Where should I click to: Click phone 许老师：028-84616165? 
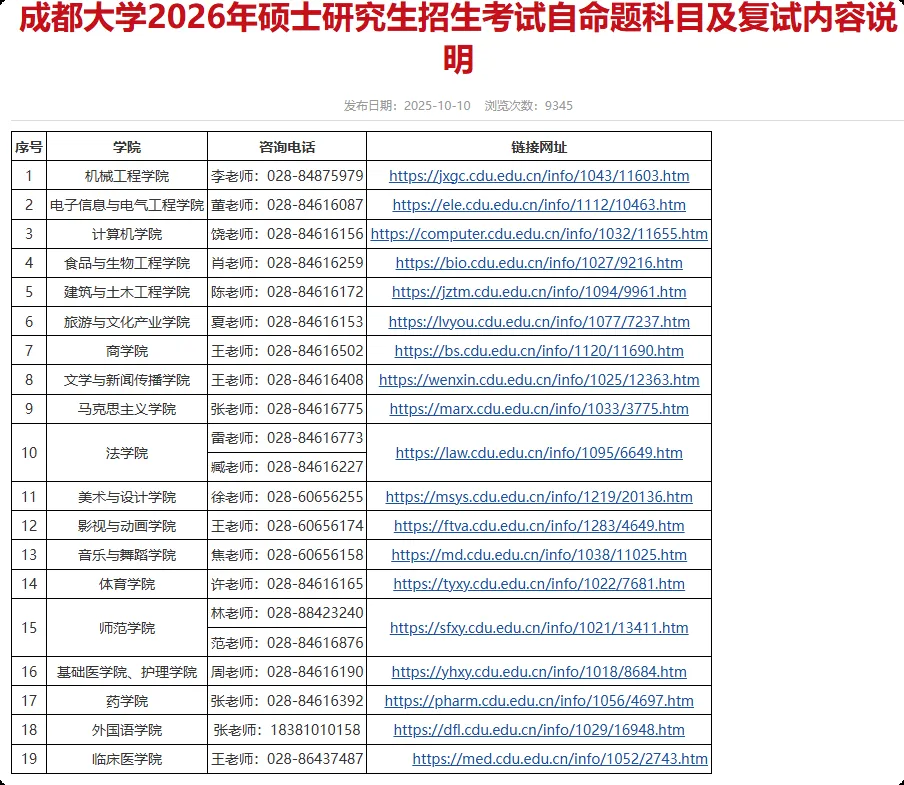287,584
